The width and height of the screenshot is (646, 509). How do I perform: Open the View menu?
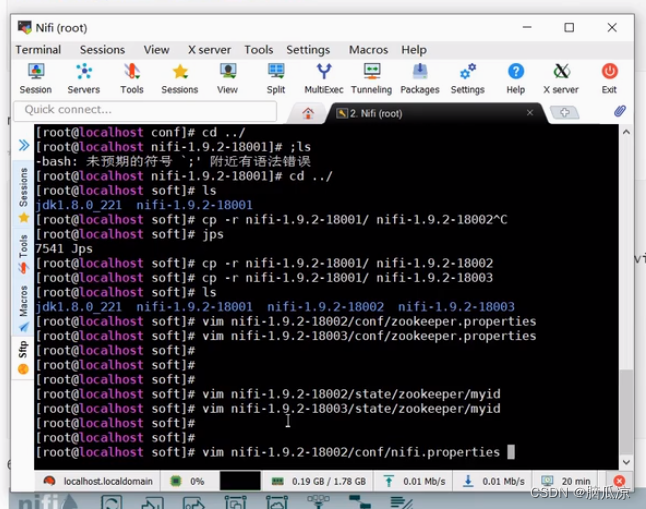tap(156, 50)
